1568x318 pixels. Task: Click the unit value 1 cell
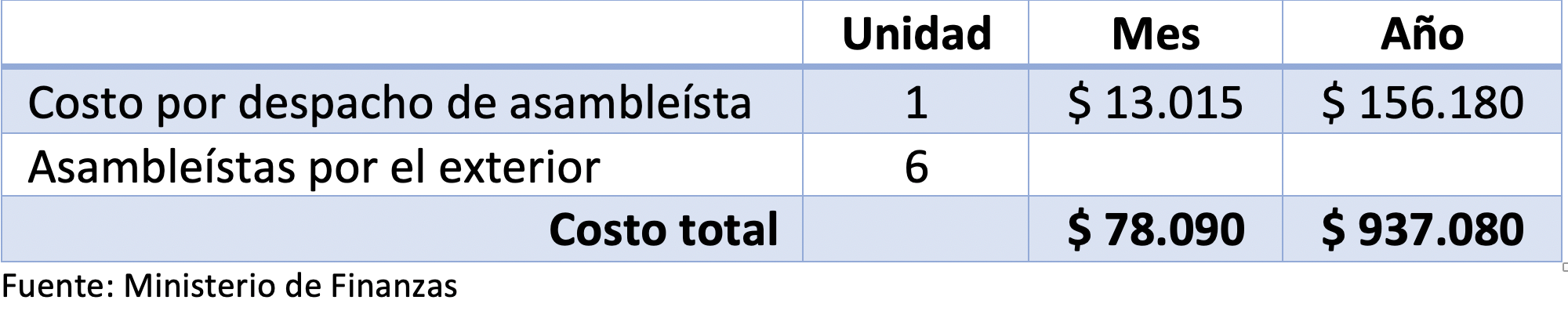click(916, 103)
